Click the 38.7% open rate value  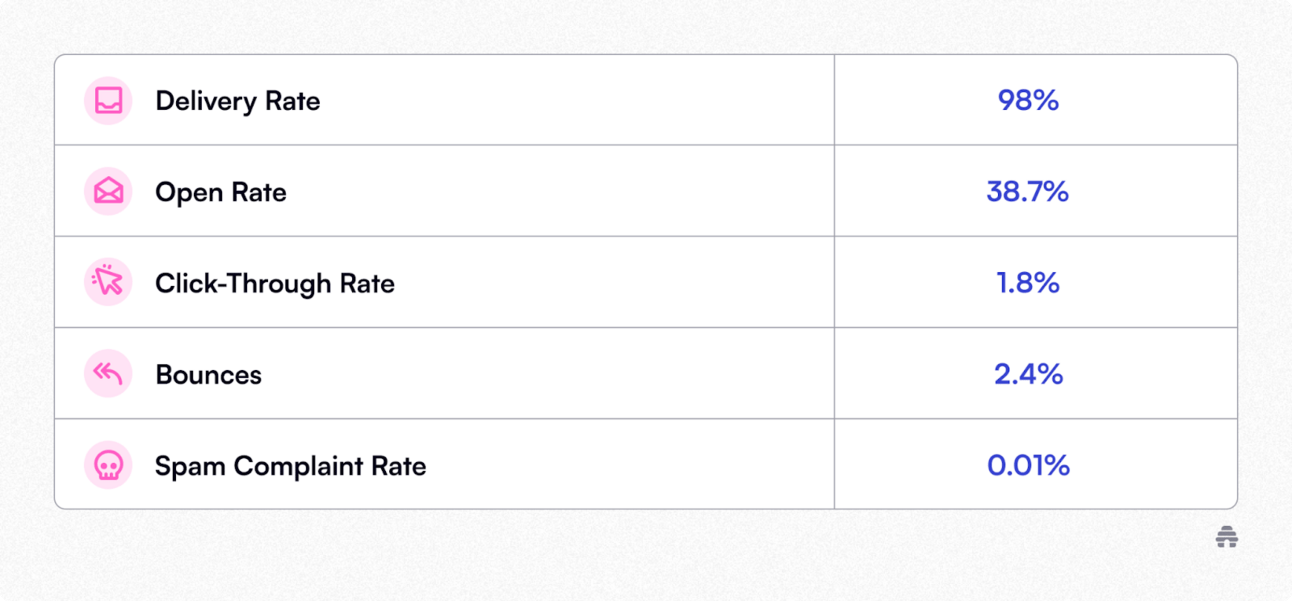click(1028, 192)
